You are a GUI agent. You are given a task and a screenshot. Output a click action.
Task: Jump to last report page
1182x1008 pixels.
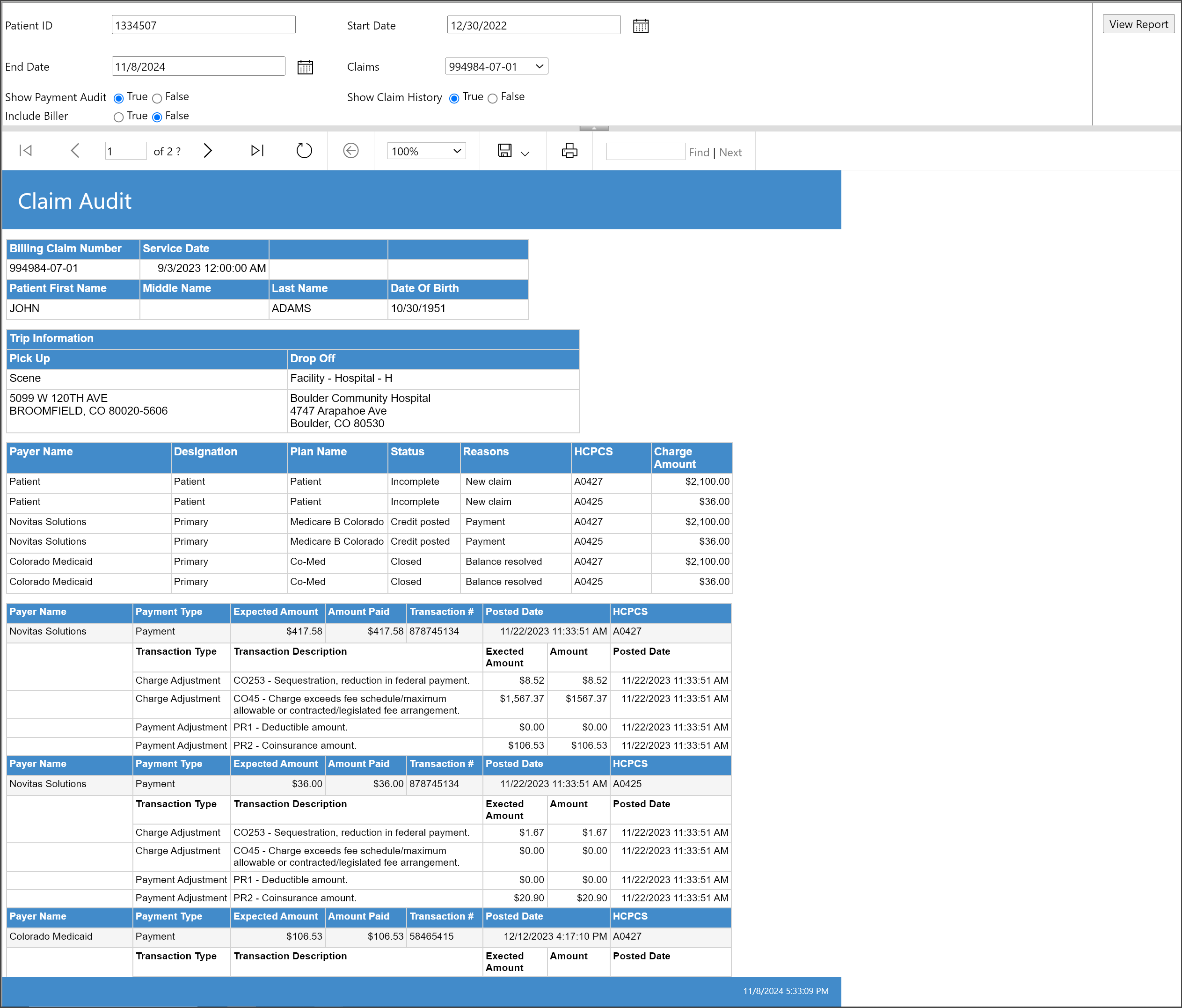point(257,151)
